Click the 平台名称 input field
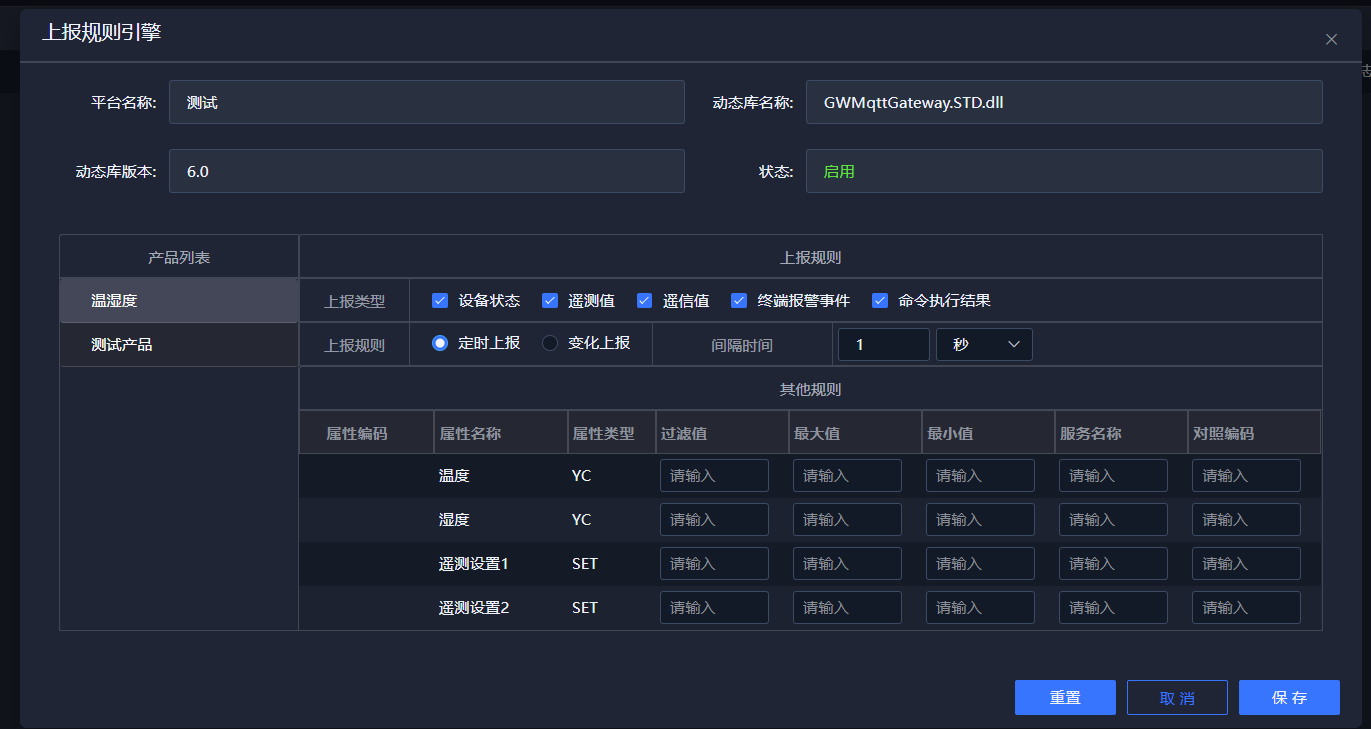The image size is (1371, 729). coord(426,103)
